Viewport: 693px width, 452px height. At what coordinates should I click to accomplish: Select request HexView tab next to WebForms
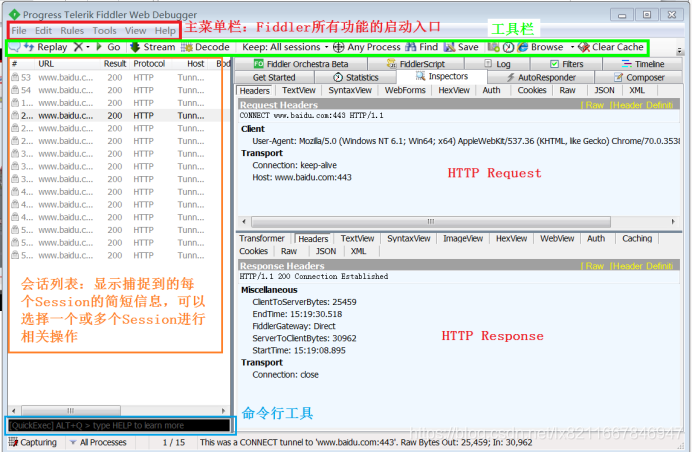[x=454, y=90]
